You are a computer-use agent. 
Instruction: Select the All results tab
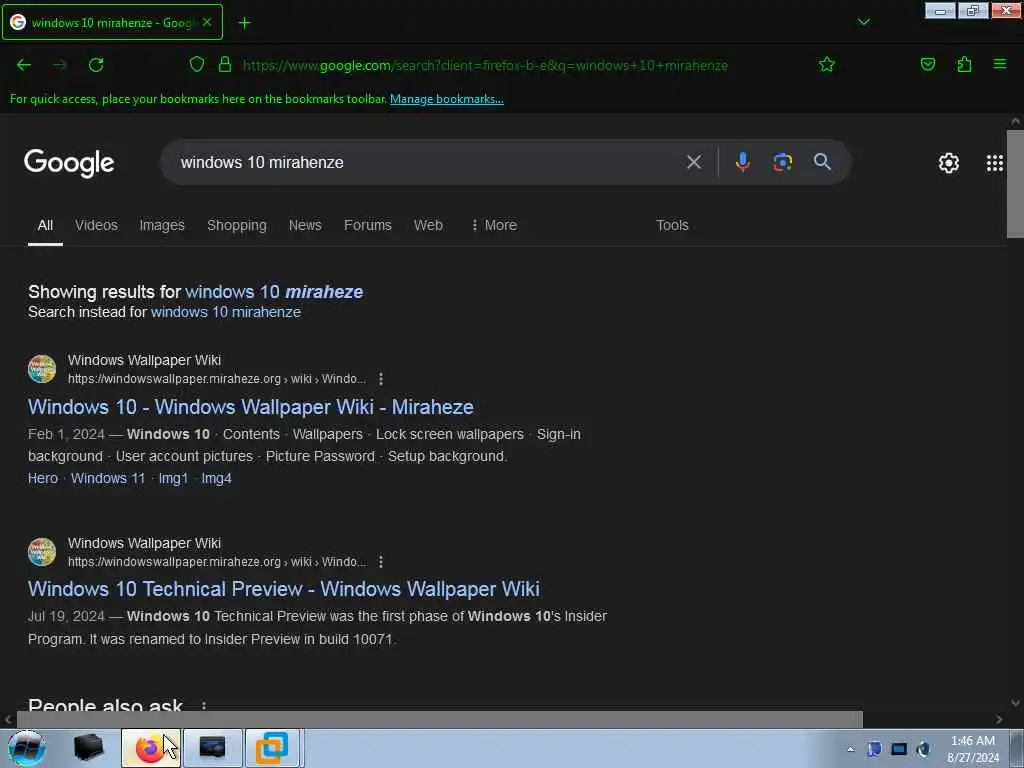45,225
